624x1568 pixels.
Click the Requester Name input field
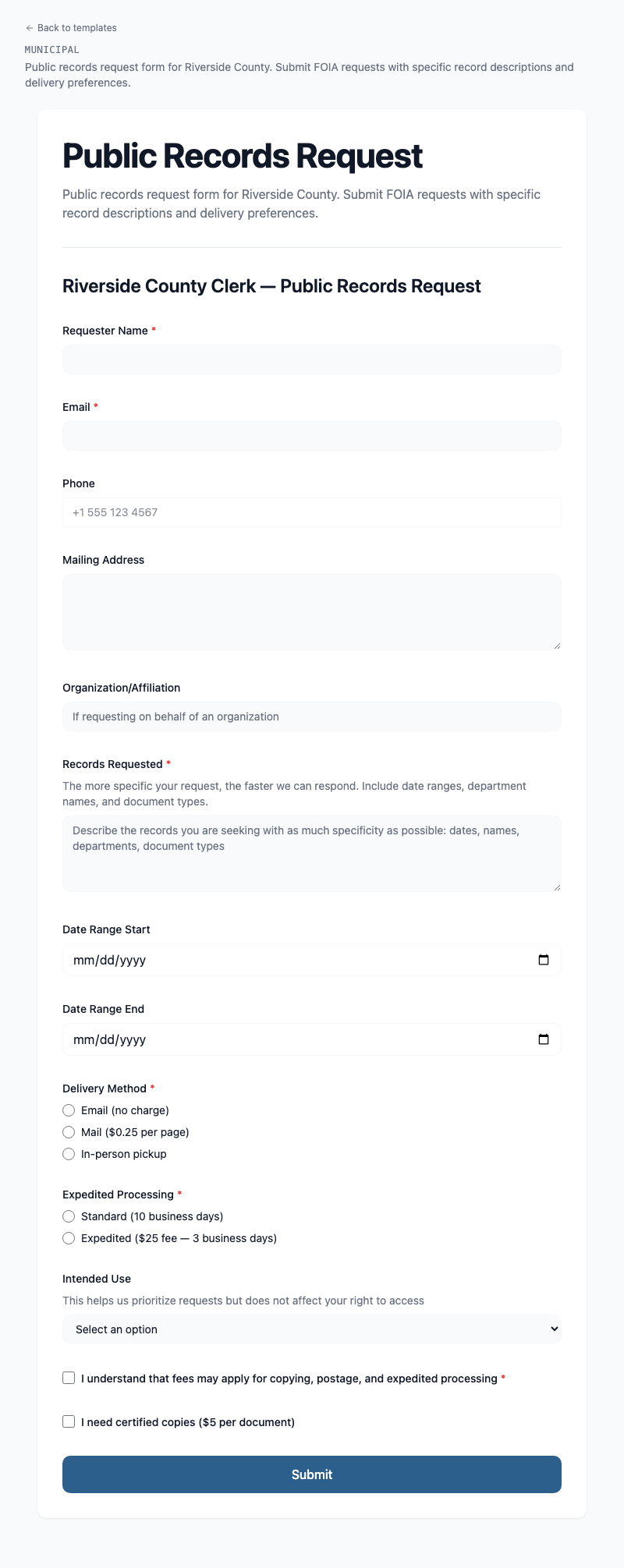coord(312,359)
